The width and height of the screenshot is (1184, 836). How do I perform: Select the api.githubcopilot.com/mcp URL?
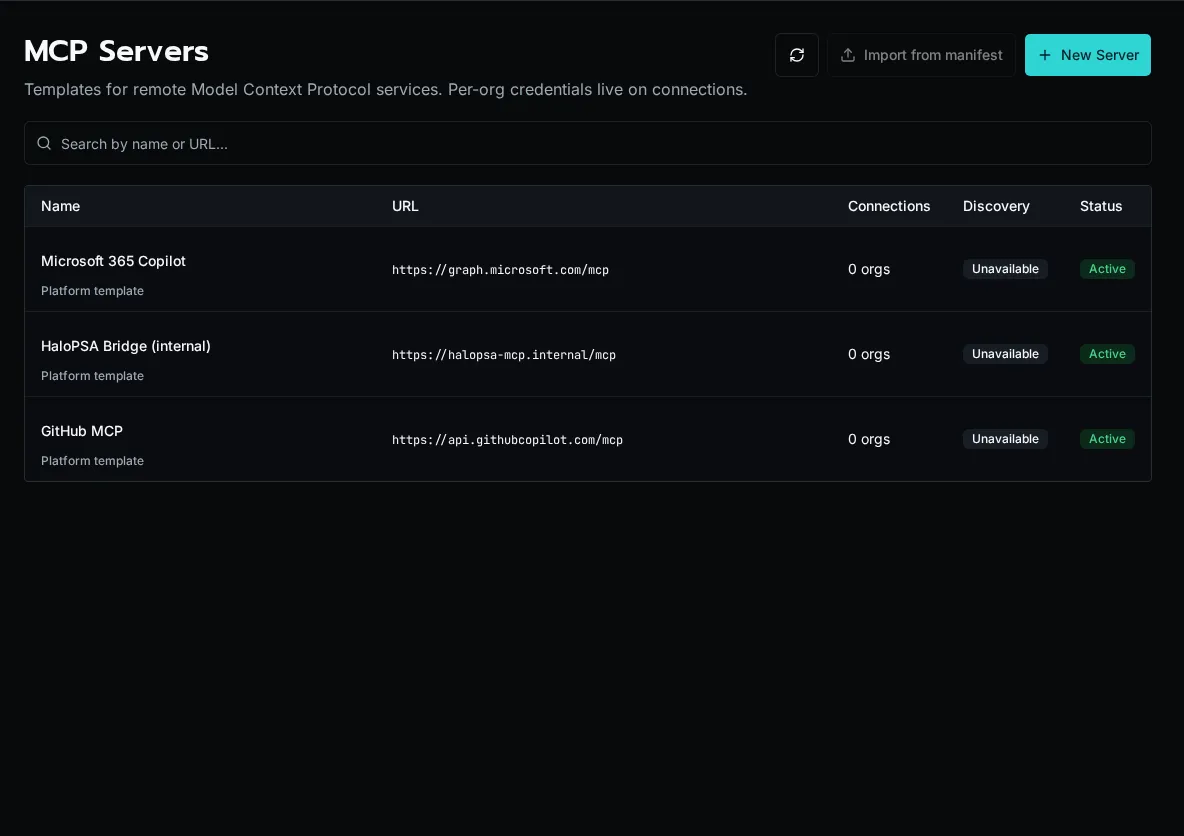(x=507, y=440)
